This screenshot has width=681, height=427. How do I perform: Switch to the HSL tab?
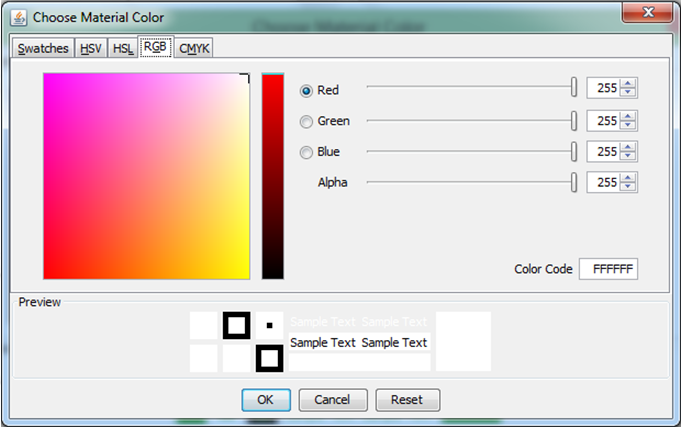pyautogui.click(x=123, y=48)
